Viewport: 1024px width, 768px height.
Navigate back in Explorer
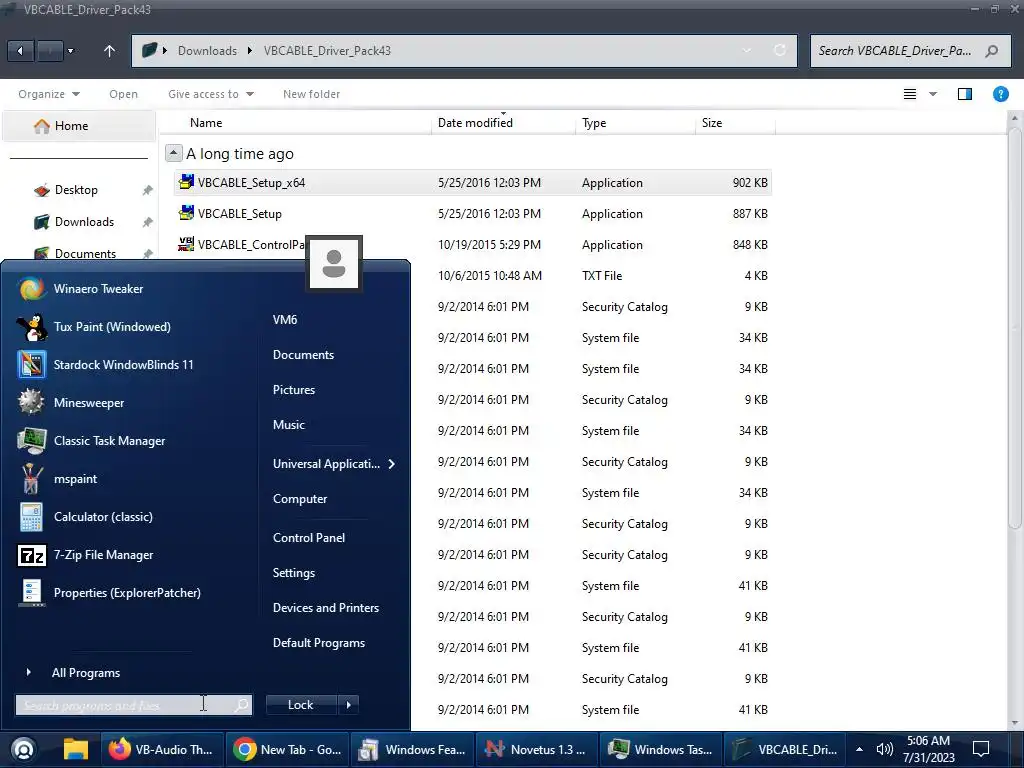20,50
